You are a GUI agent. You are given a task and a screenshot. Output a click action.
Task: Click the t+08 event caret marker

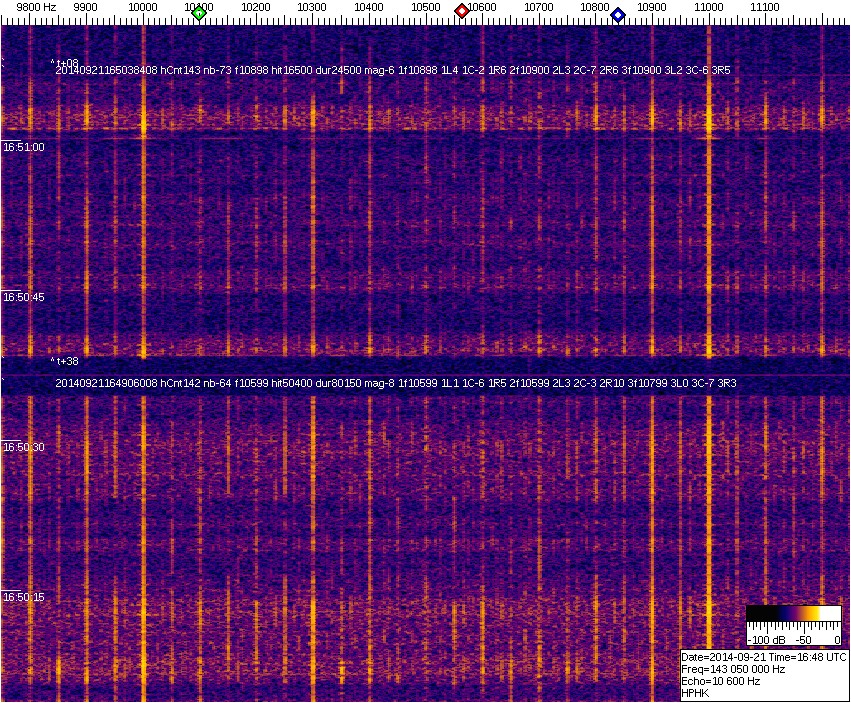click(x=65, y=62)
